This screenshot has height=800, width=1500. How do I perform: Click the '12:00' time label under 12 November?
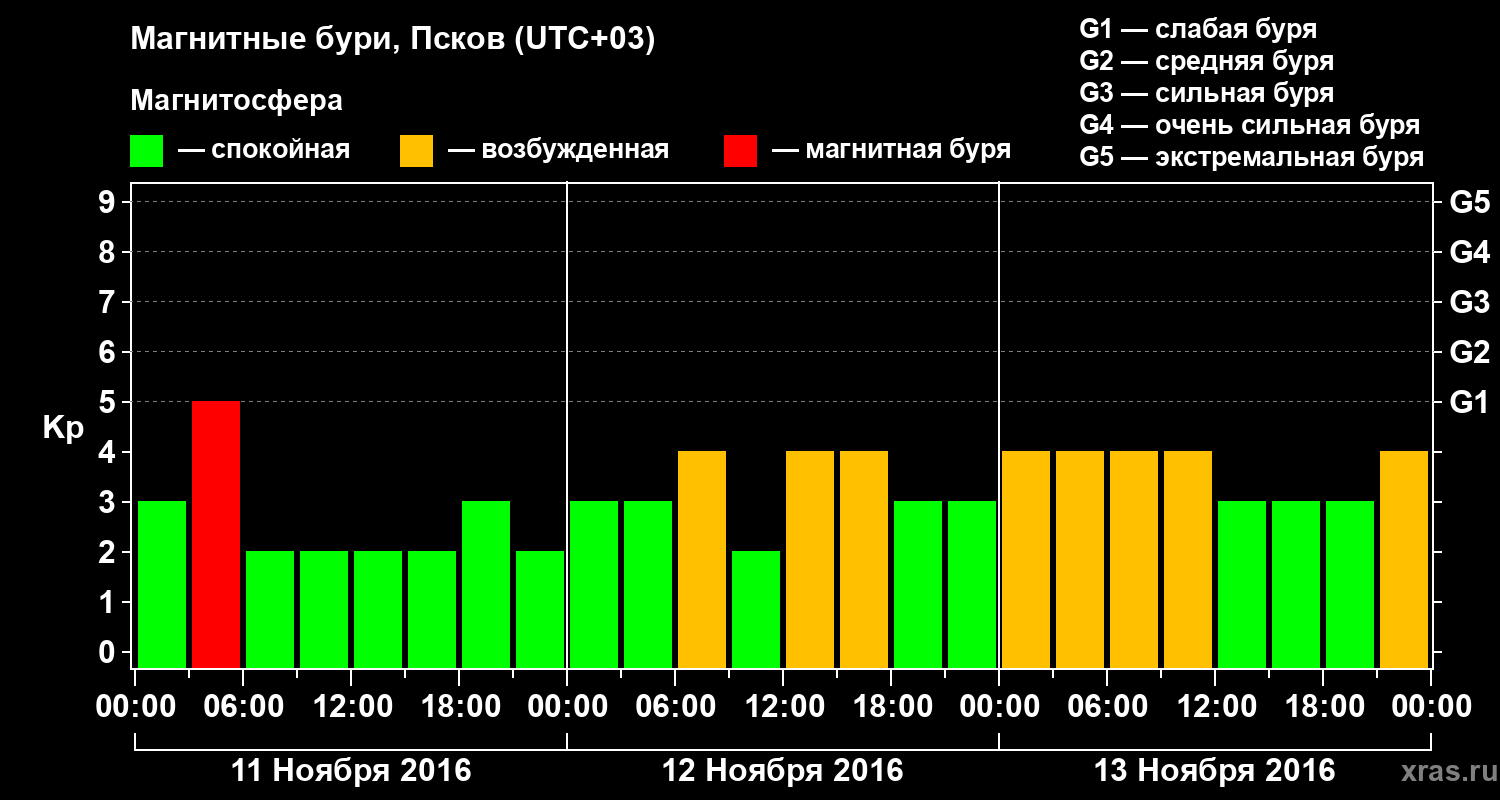pos(783,707)
